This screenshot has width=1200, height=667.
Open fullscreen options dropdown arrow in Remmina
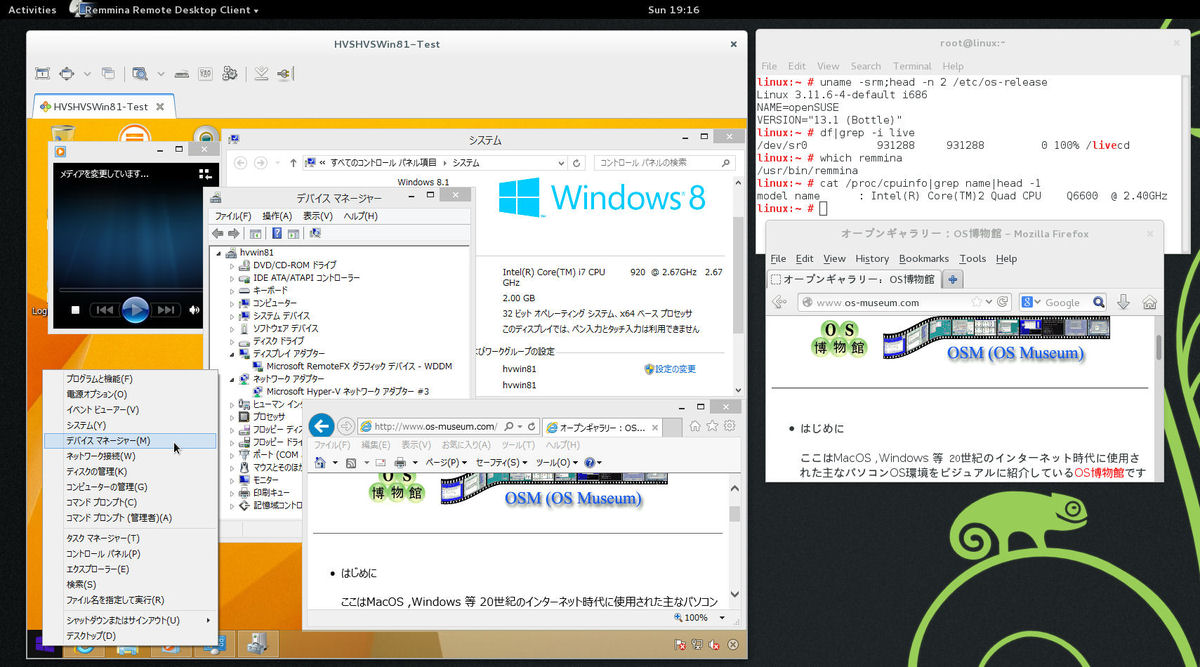pos(87,73)
